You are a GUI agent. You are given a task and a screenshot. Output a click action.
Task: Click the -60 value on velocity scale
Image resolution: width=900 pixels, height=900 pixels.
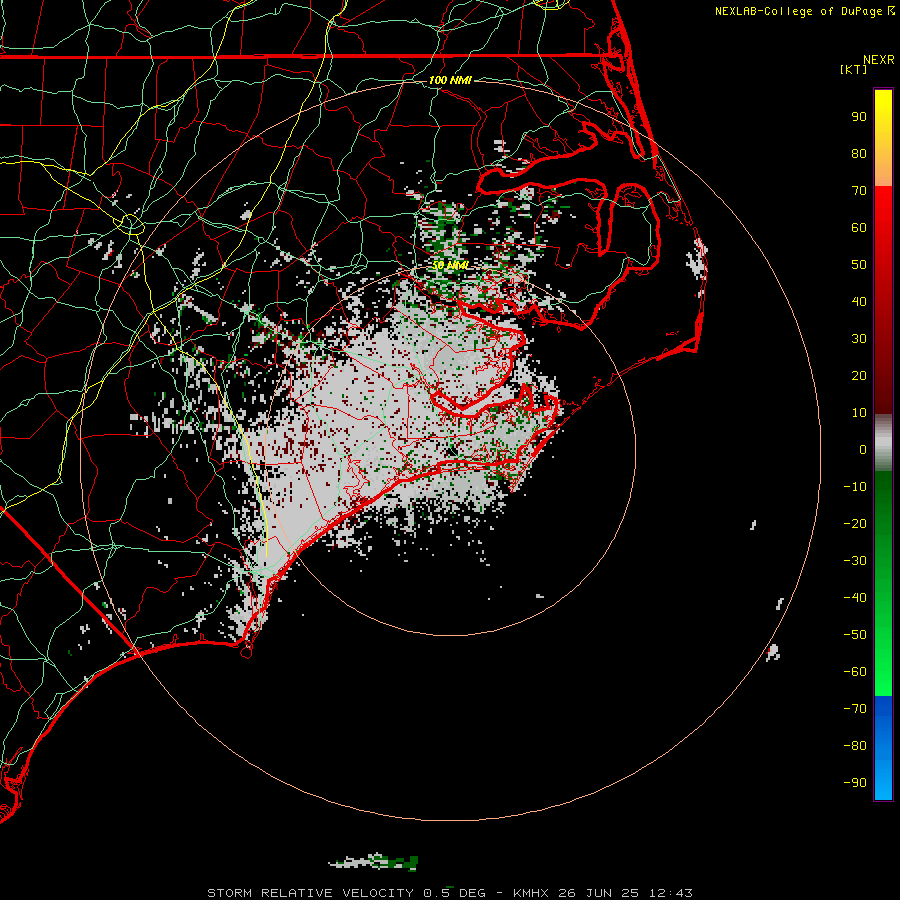coord(855,672)
